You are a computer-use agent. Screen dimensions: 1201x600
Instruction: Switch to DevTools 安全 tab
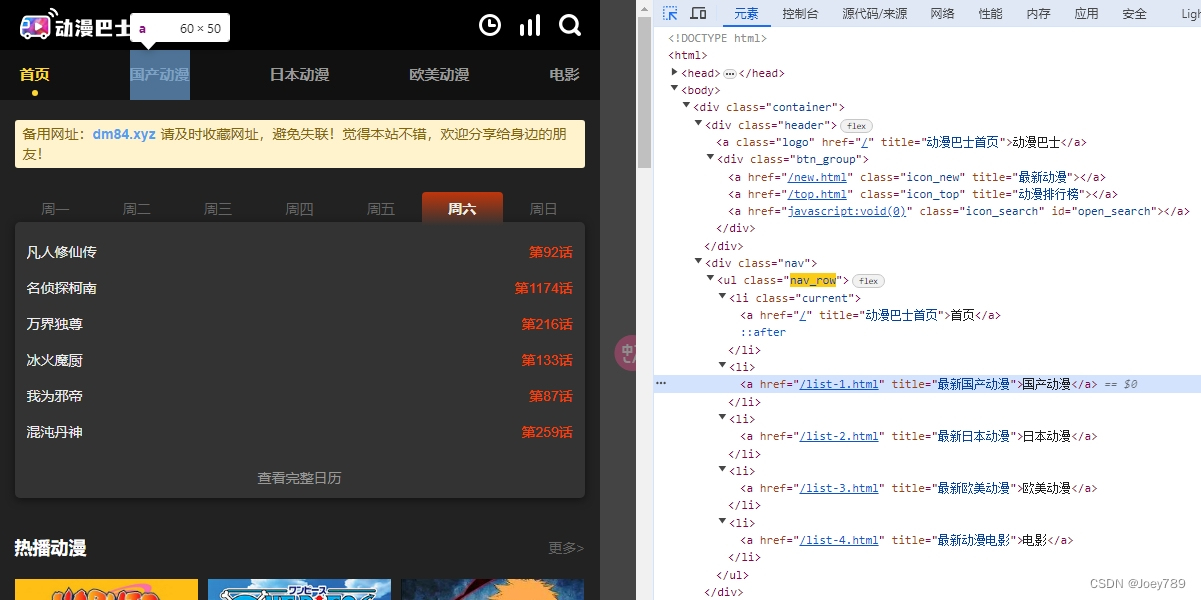[x=1134, y=13]
